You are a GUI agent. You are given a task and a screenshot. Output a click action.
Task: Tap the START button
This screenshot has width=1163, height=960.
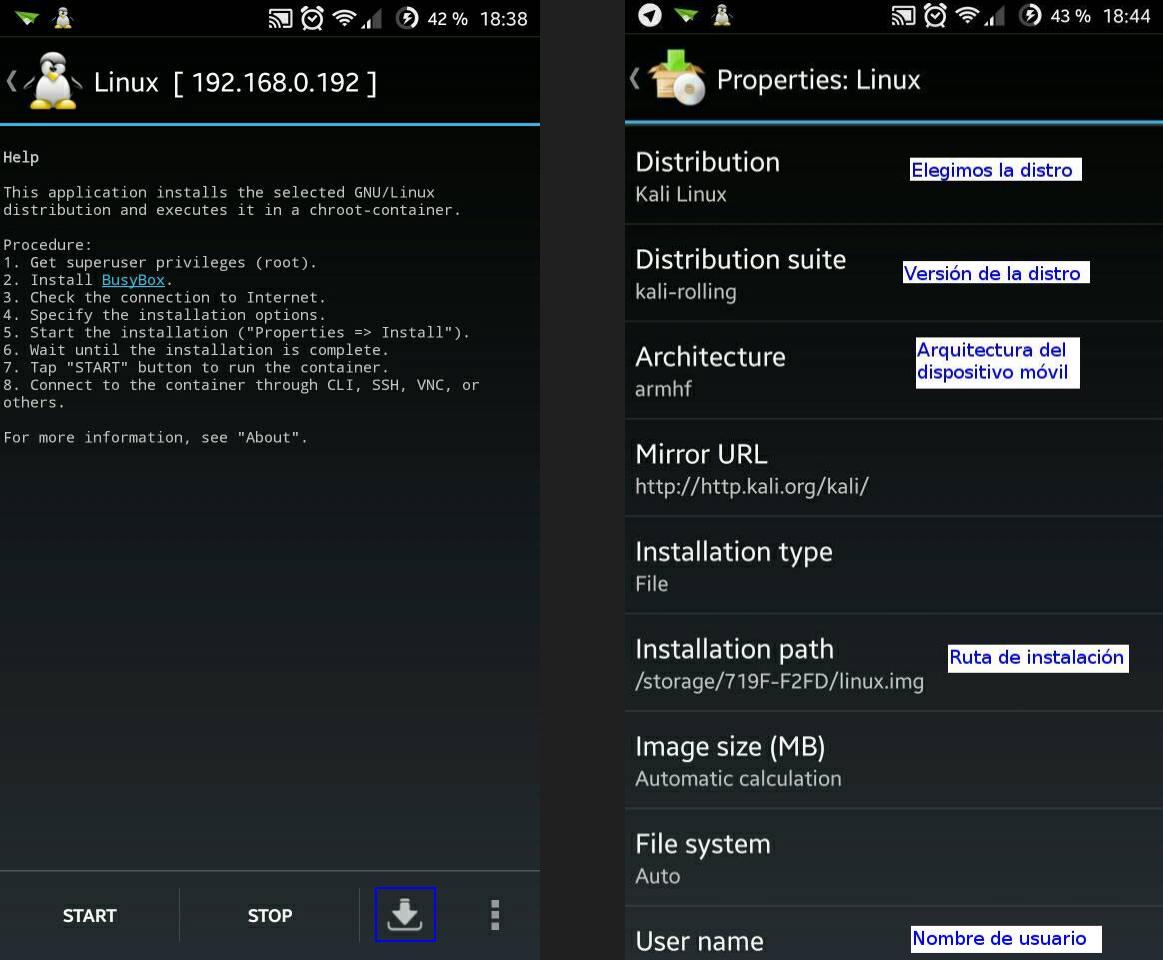point(90,915)
